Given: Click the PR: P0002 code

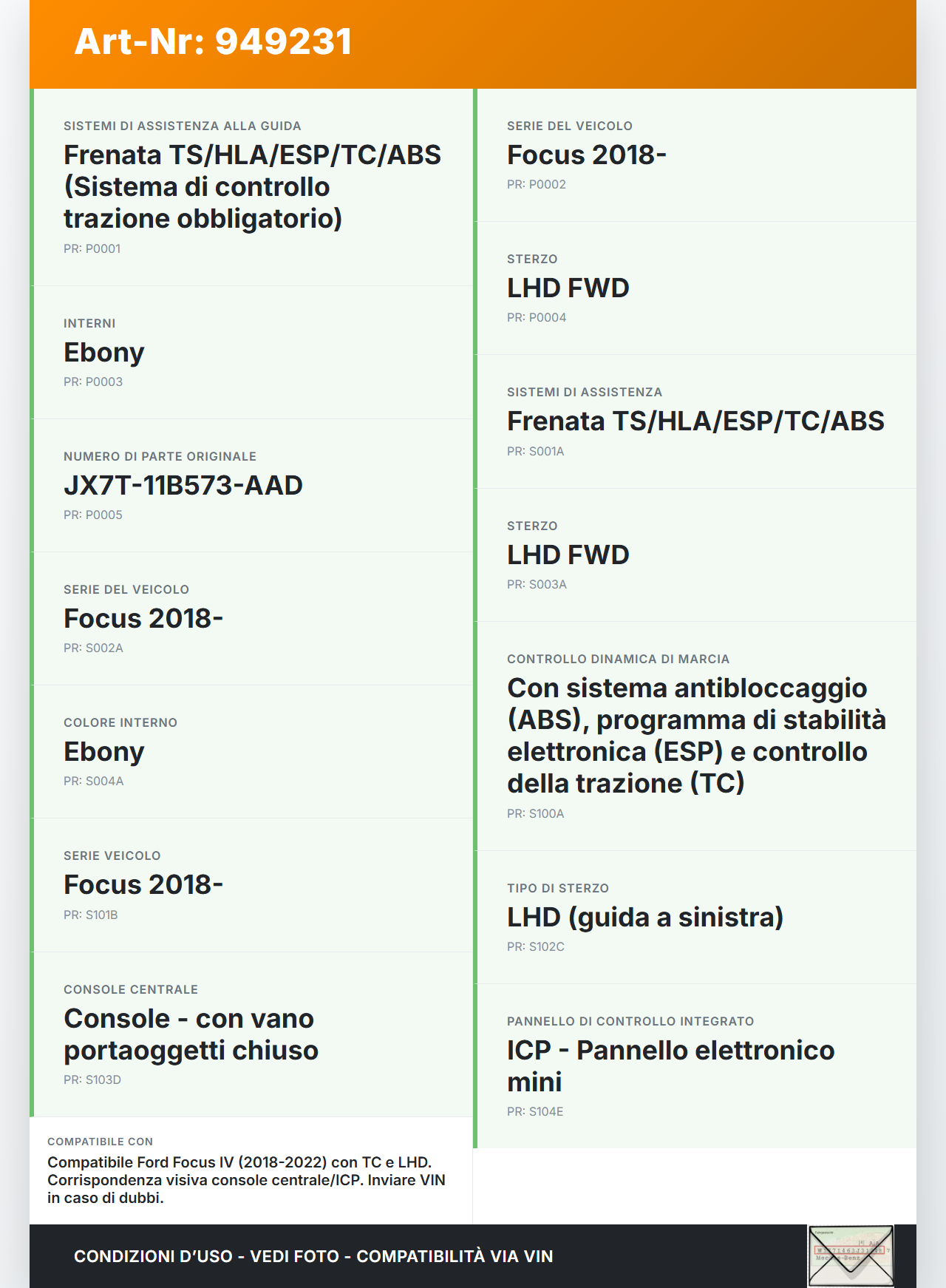Looking at the screenshot, I should pyautogui.click(x=537, y=185).
